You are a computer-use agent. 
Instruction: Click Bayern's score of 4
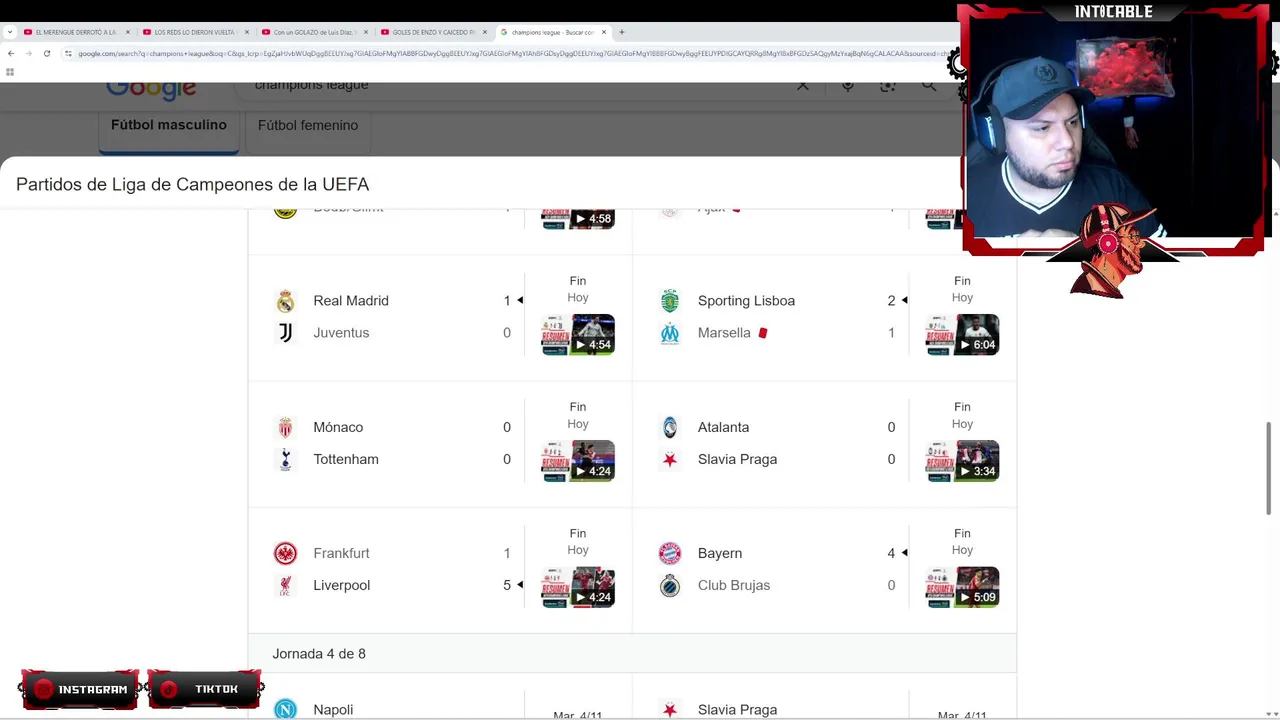click(891, 553)
